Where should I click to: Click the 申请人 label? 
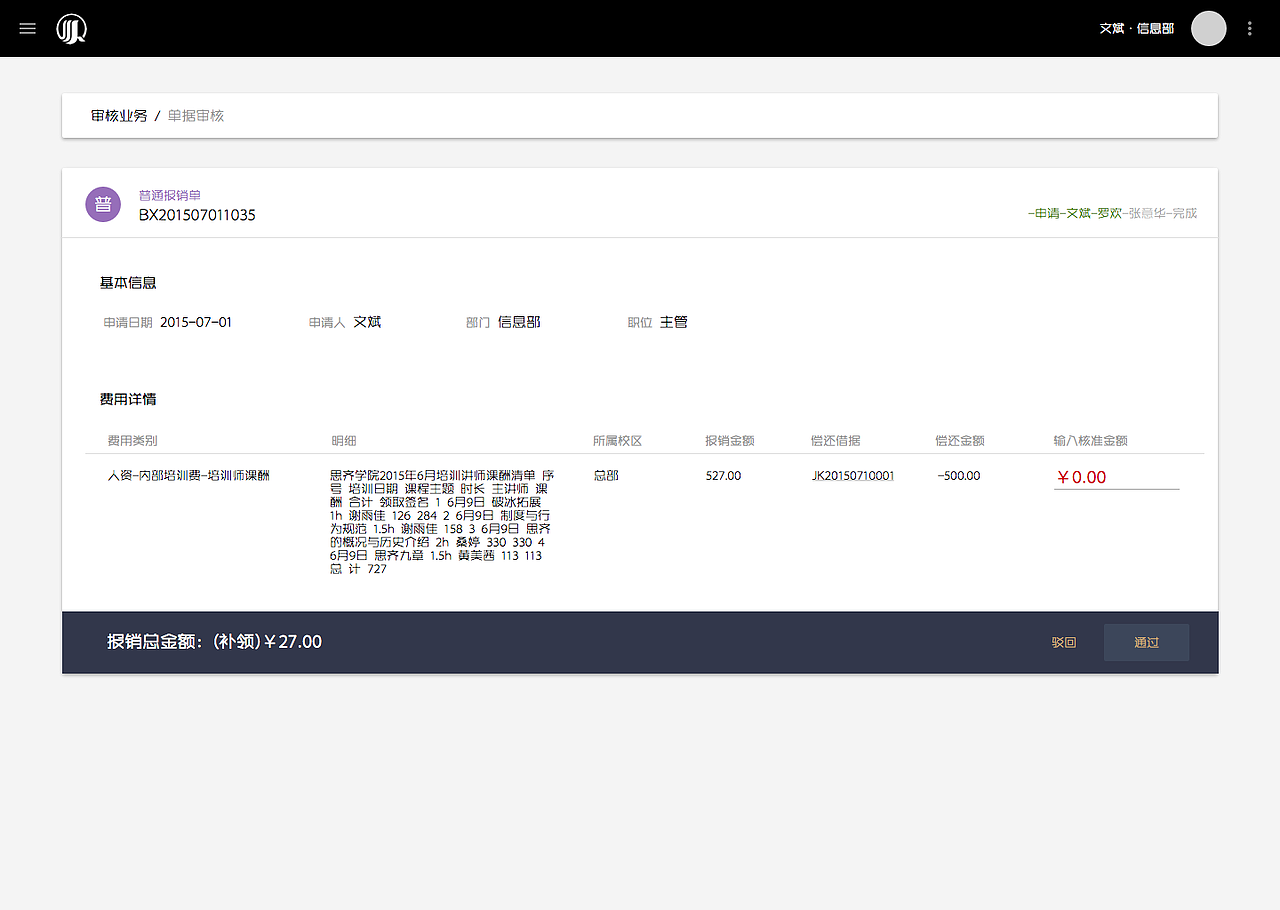tap(327, 323)
